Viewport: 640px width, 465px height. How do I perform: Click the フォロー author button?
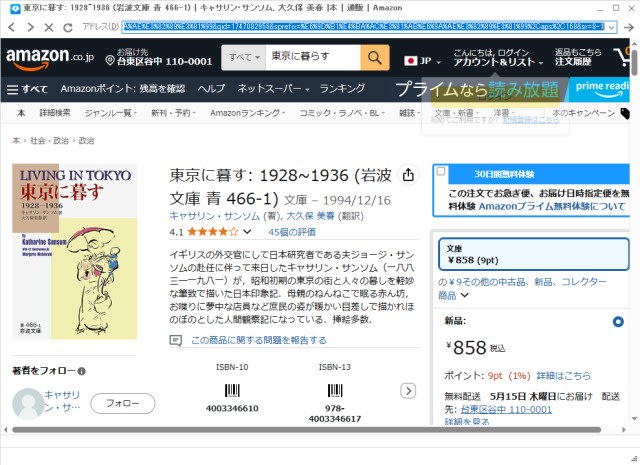click(x=122, y=403)
